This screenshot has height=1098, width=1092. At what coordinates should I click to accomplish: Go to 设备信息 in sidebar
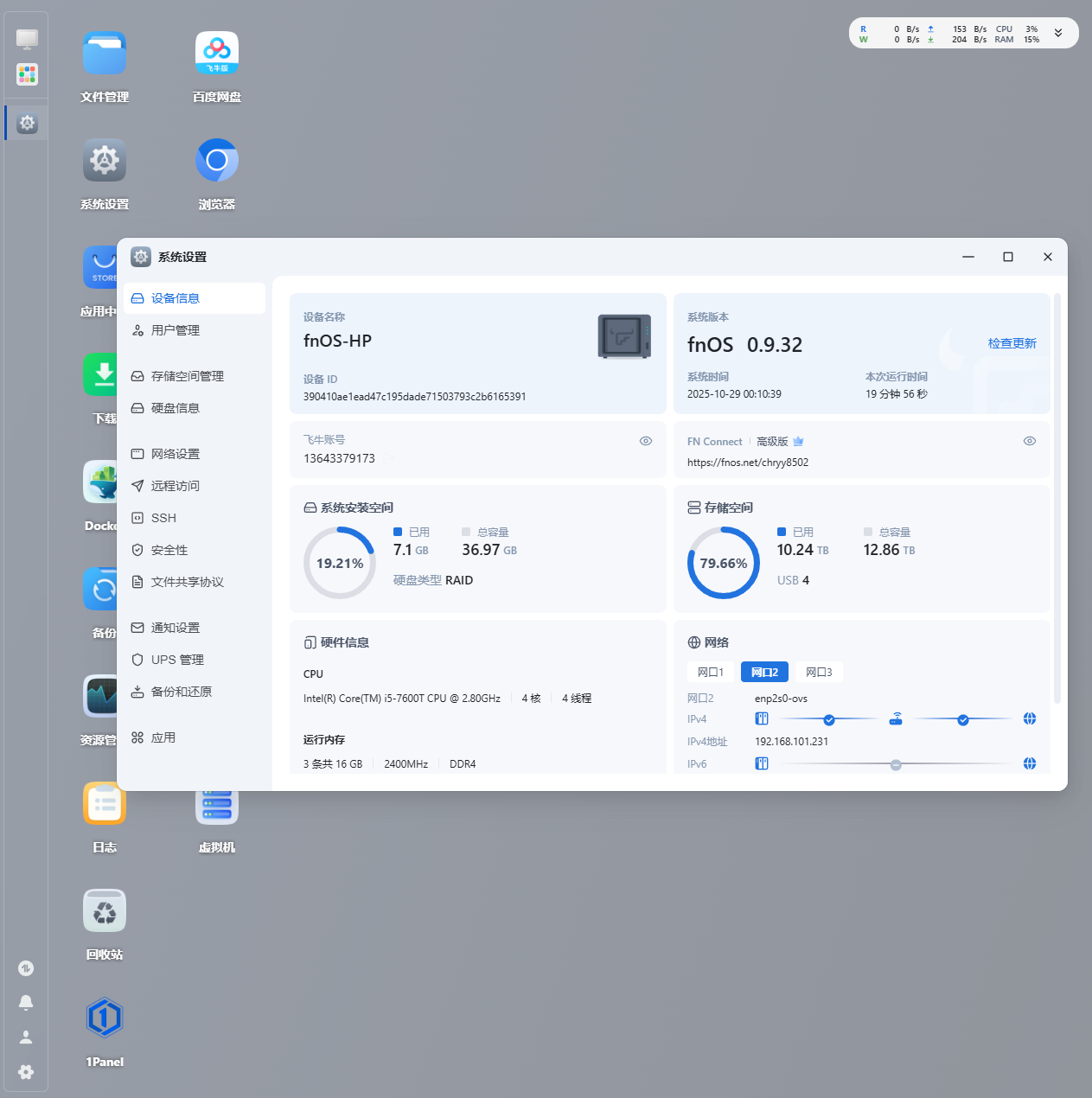click(x=195, y=298)
